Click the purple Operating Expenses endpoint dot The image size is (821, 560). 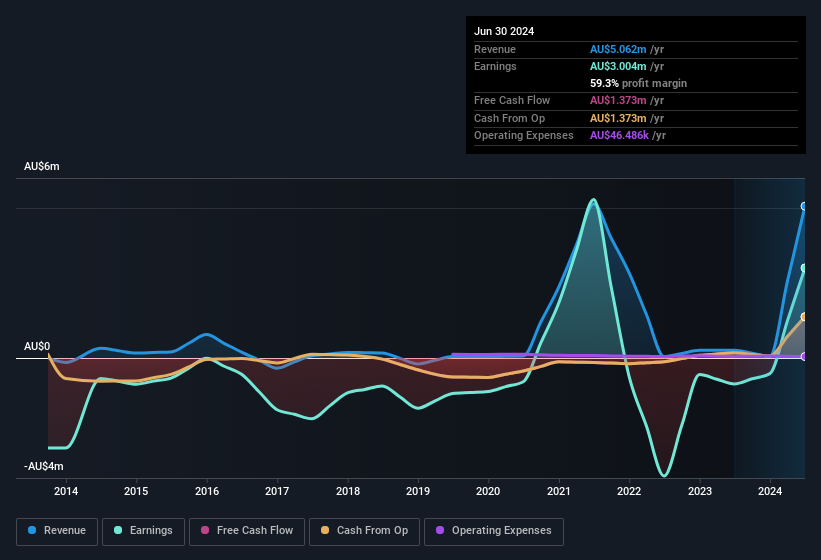(804, 356)
